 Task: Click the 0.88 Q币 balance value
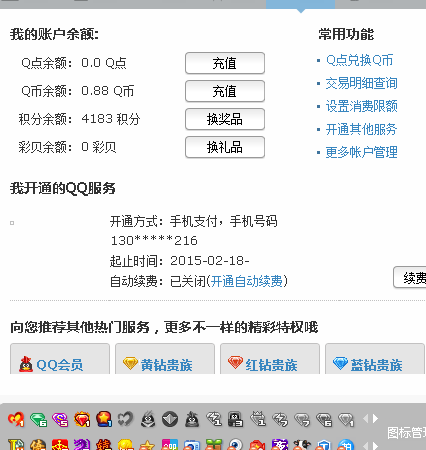[108, 91]
